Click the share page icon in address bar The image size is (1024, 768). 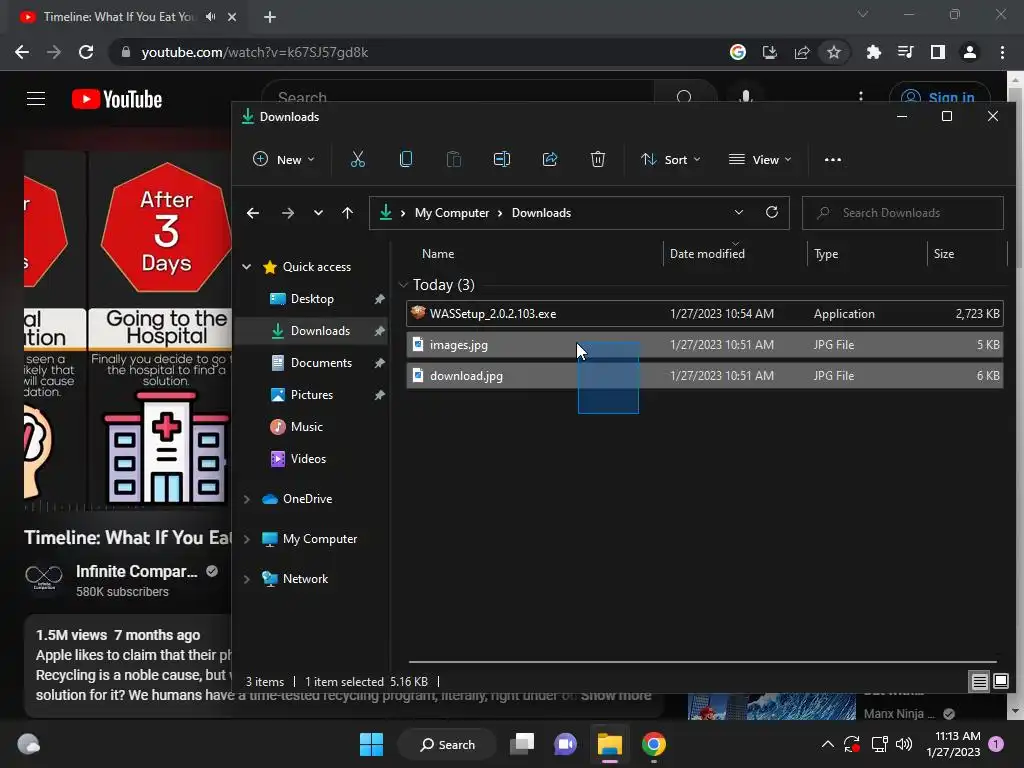(x=802, y=52)
